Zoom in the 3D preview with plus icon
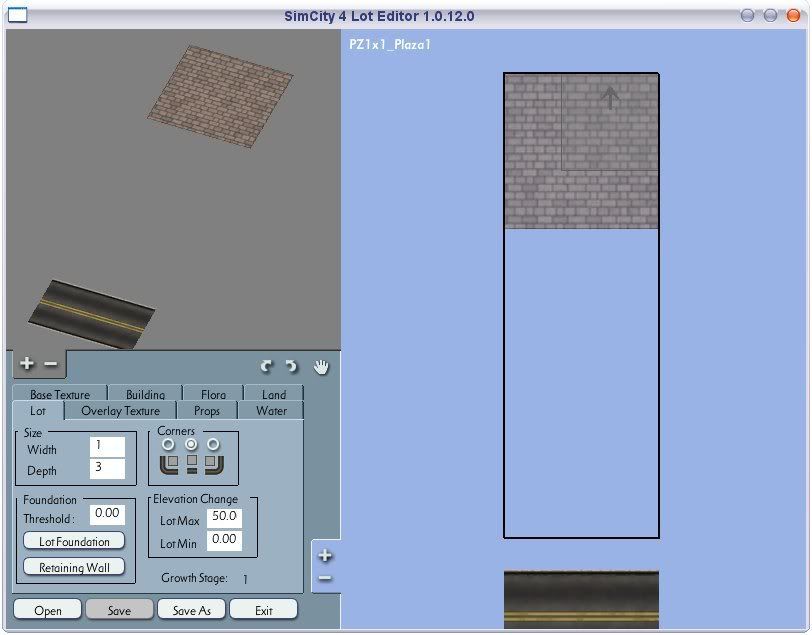Viewport: 812px width, 635px height. (x=27, y=364)
